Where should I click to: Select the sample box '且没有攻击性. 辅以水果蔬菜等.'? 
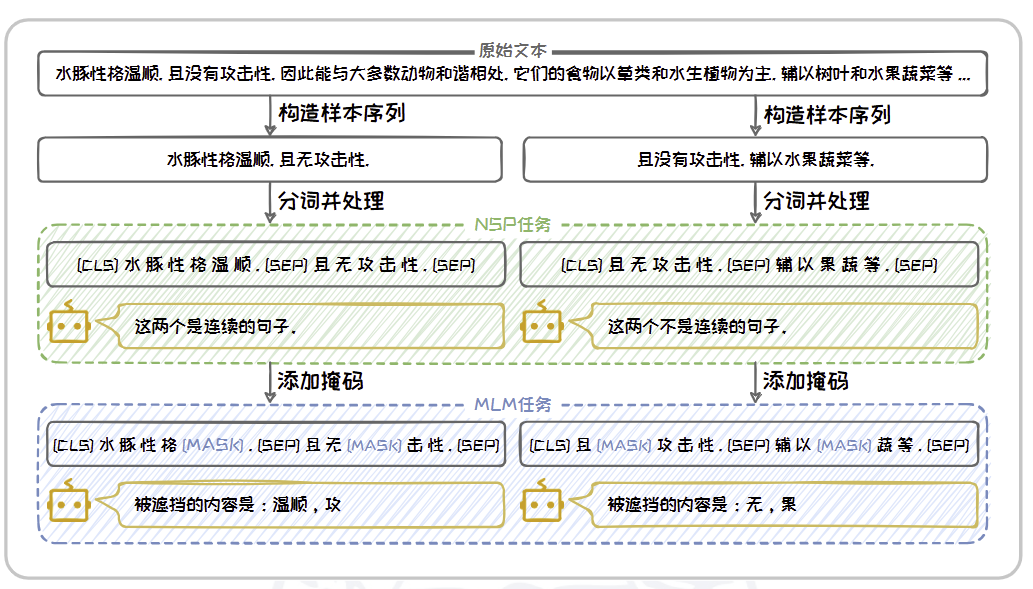[755, 160]
